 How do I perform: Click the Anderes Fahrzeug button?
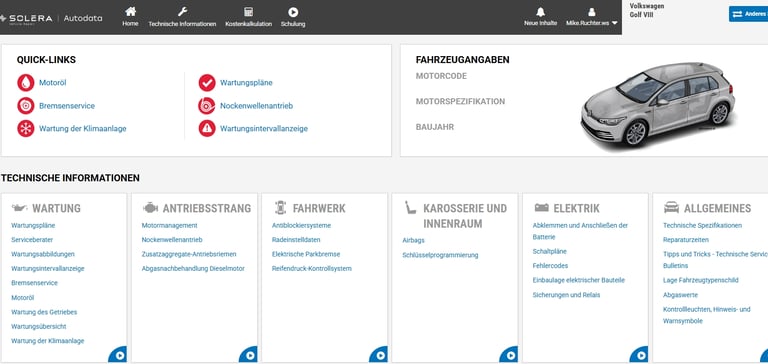pos(748,14)
